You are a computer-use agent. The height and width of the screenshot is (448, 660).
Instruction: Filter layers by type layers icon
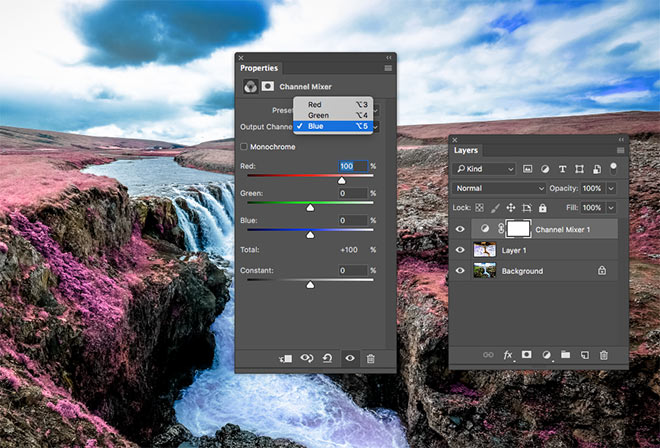(x=562, y=169)
